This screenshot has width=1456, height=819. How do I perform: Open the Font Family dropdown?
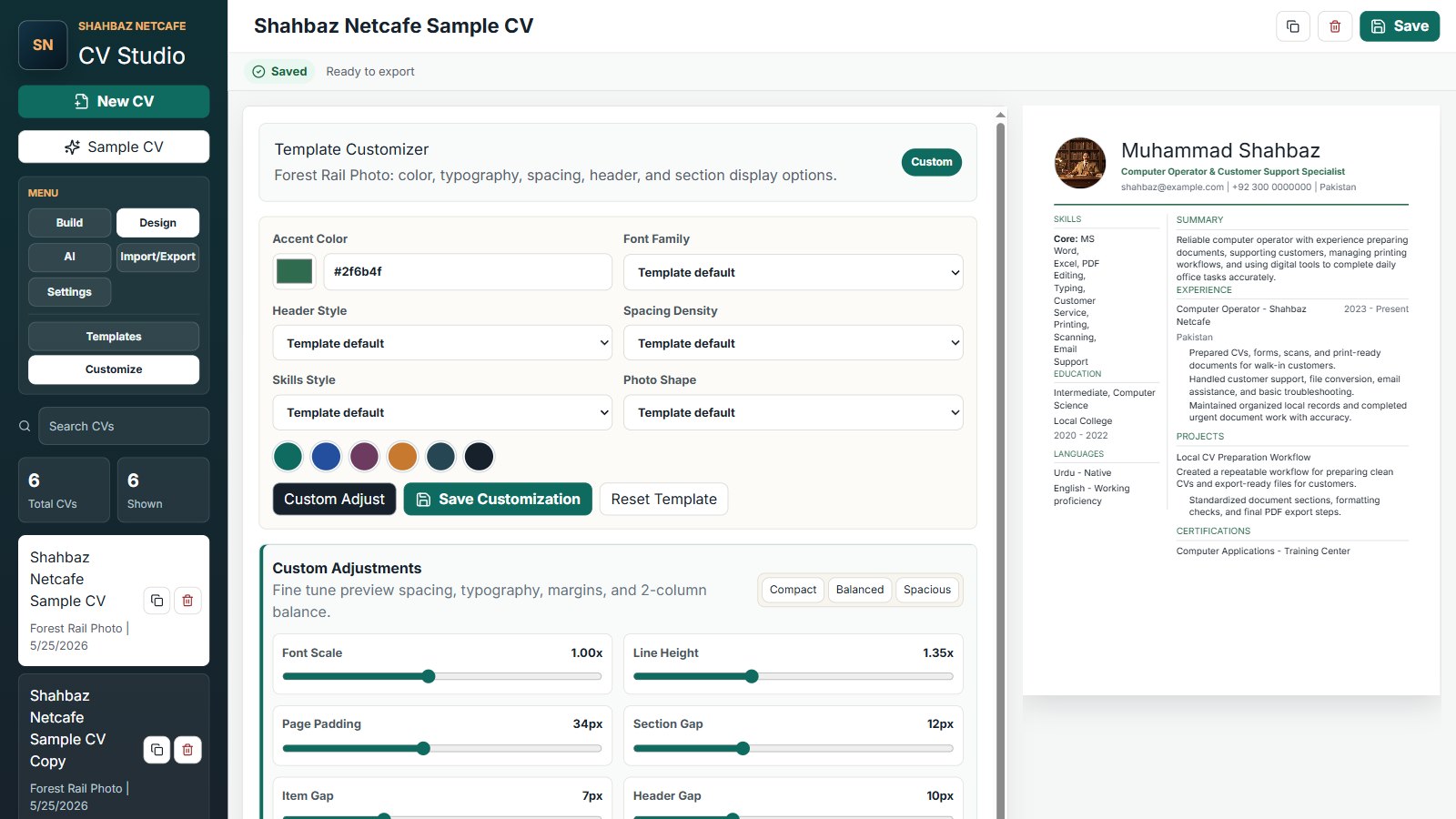[x=793, y=272]
